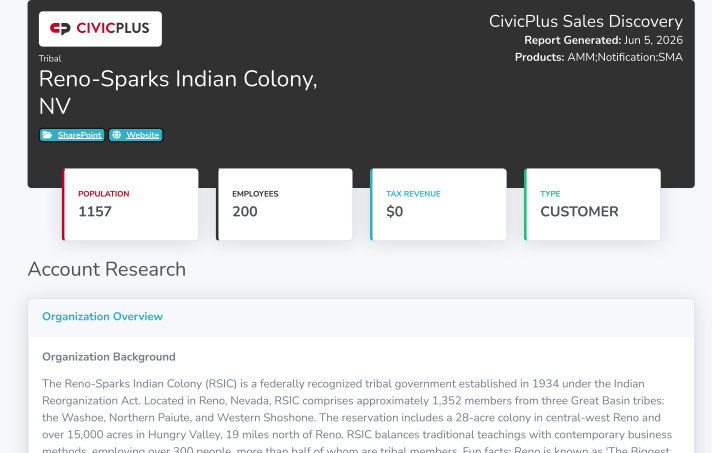Click the globe icon on Website badge
Image resolution: width=712 pixels, height=453 pixels.
coord(117,135)
